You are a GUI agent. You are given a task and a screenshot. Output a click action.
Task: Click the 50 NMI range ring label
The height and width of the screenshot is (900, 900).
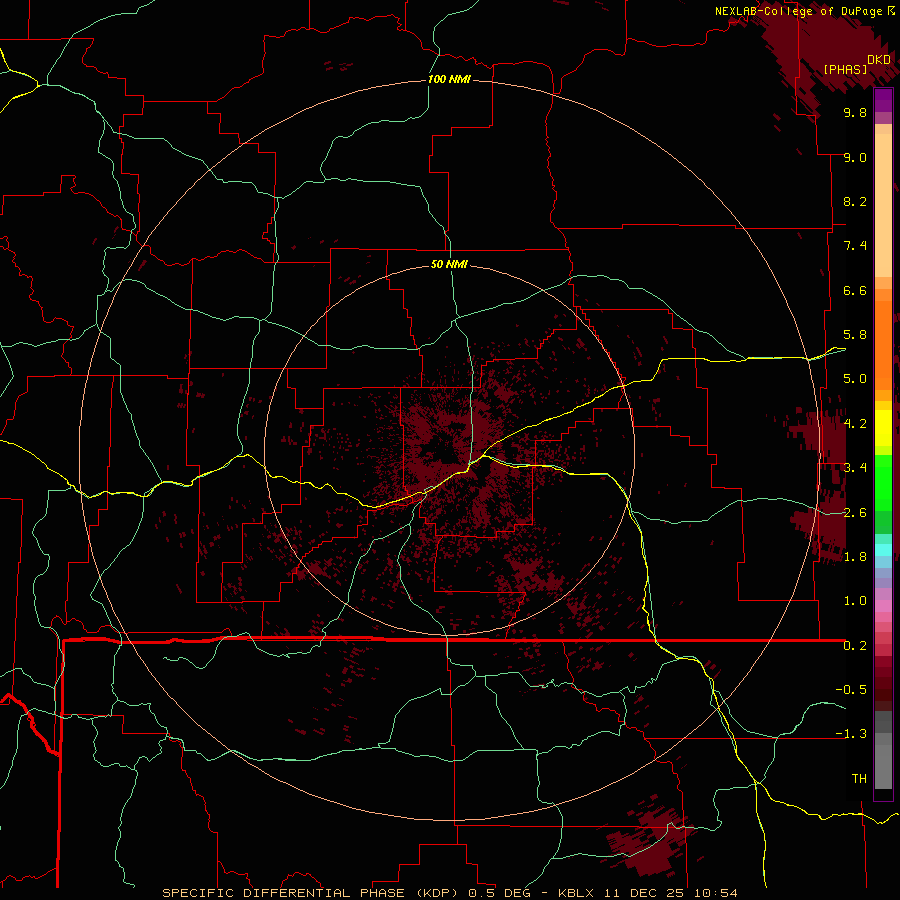(x=449, y=264)
